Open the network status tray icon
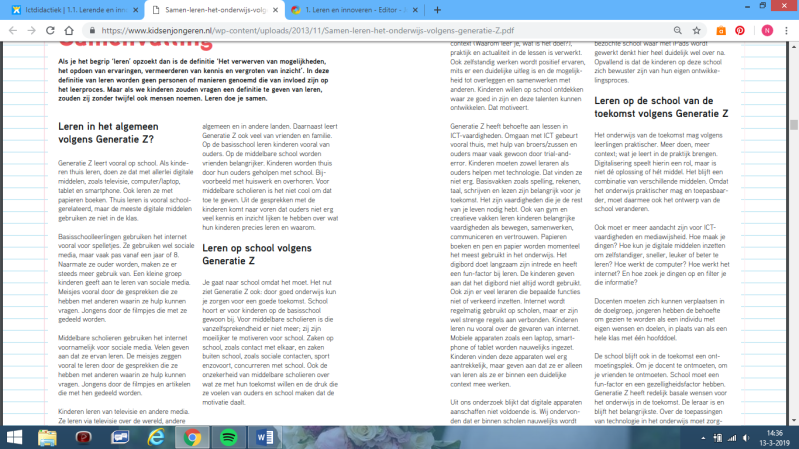The width and height of the screenshot is (799, 449). (x=732, y=438)
